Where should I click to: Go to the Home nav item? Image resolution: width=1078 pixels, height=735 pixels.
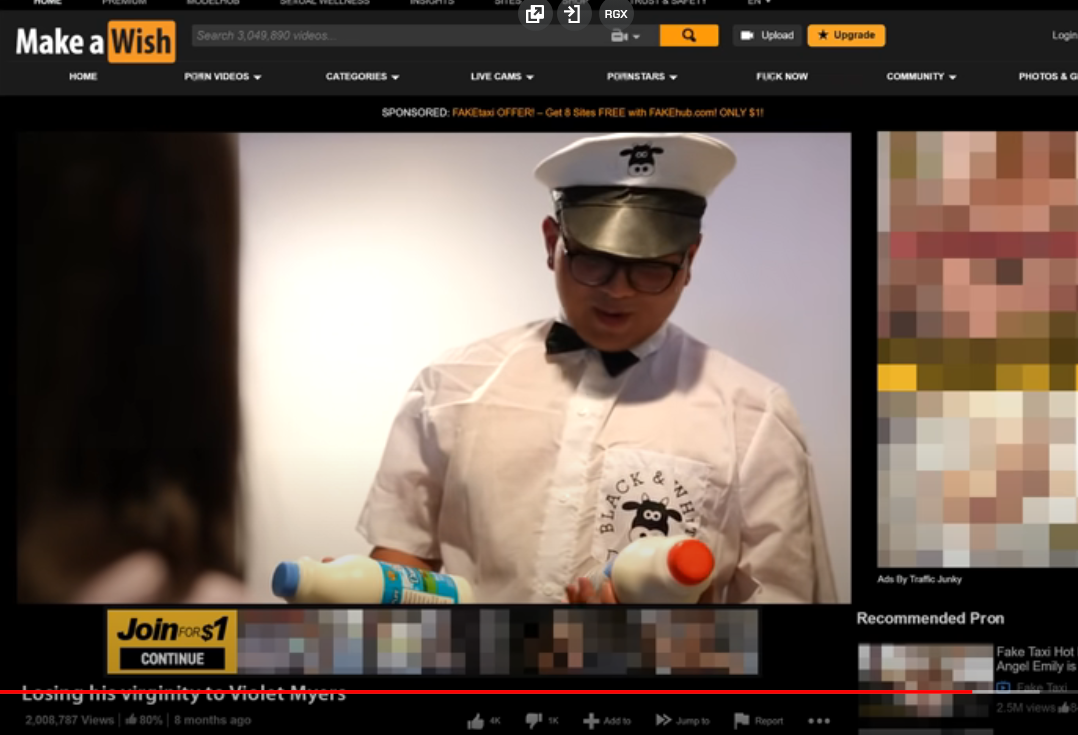coord(83,76)
